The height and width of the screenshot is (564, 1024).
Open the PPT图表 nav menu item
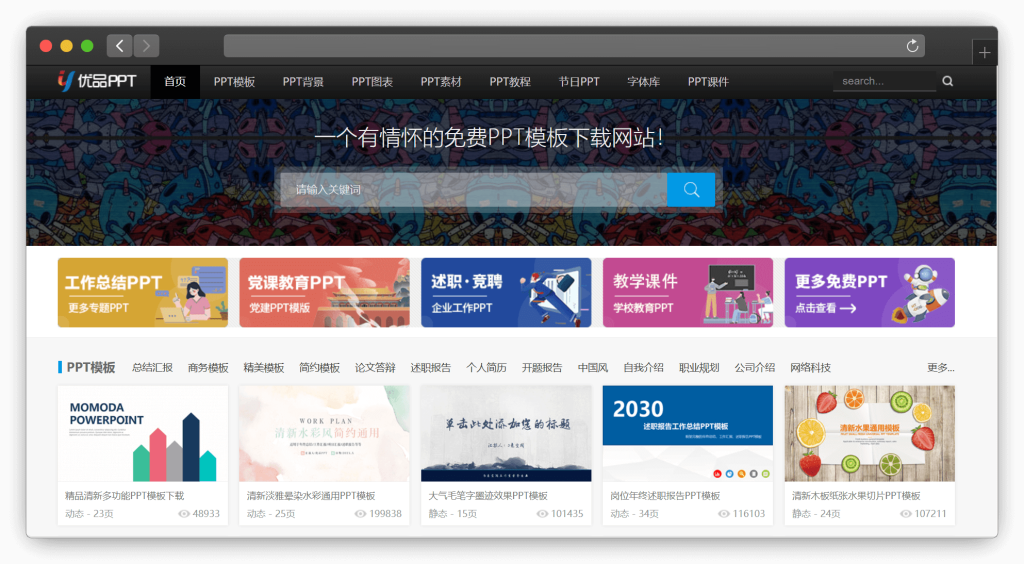[x=372, y=82]
